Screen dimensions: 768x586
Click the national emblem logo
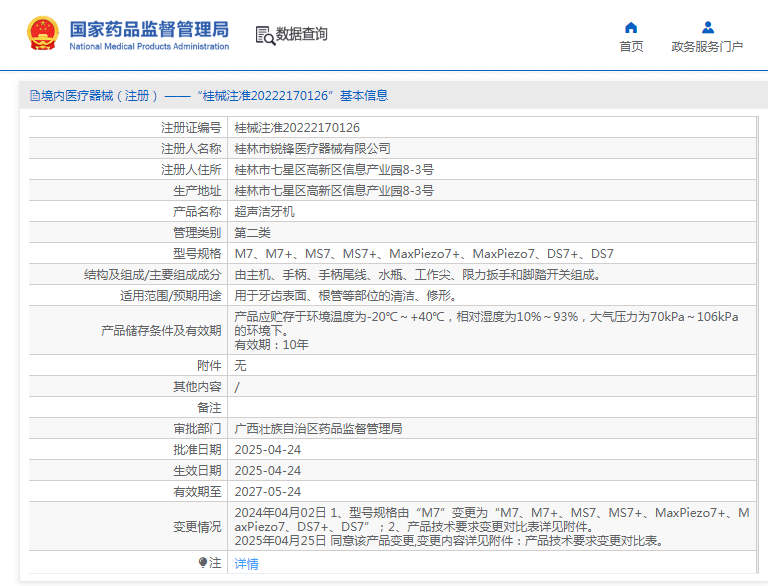coord(42,33)
